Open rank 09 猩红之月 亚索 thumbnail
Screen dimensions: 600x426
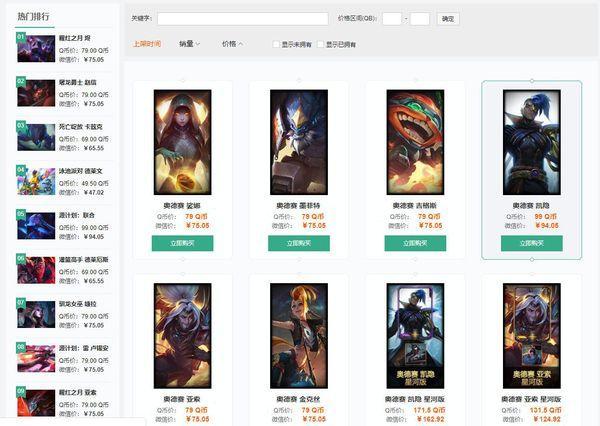[36, 403]
